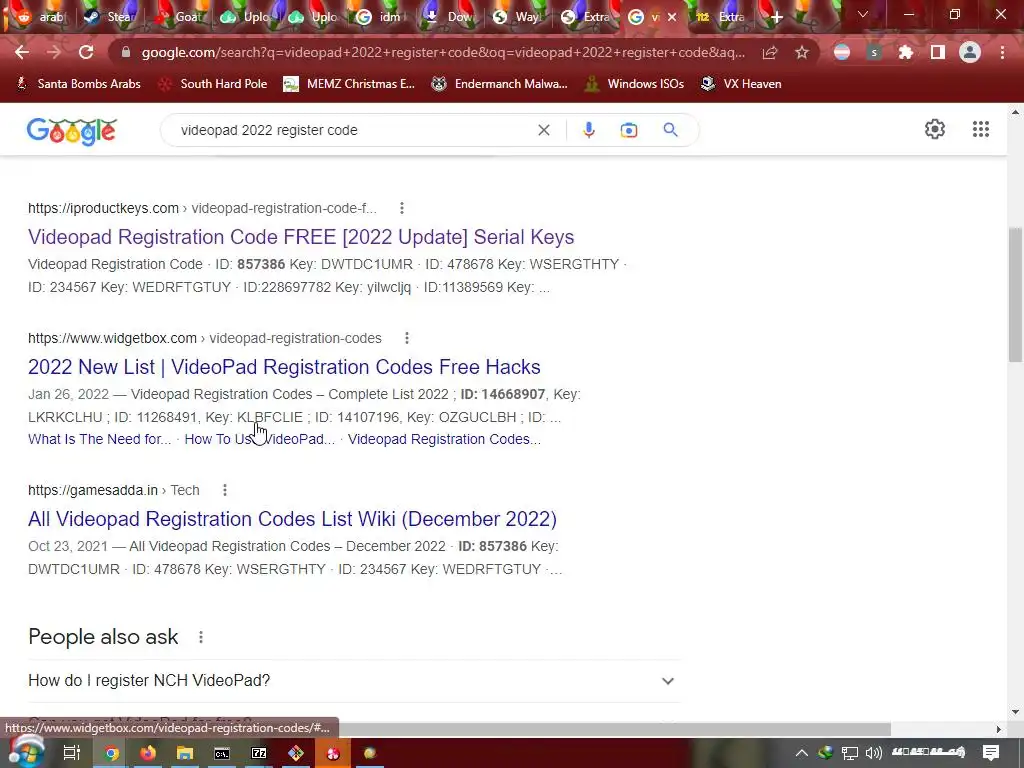Expand 'How do I register NCH VideoPad?'
This screenshot has height=768, width=1024.
pos(353,680)
